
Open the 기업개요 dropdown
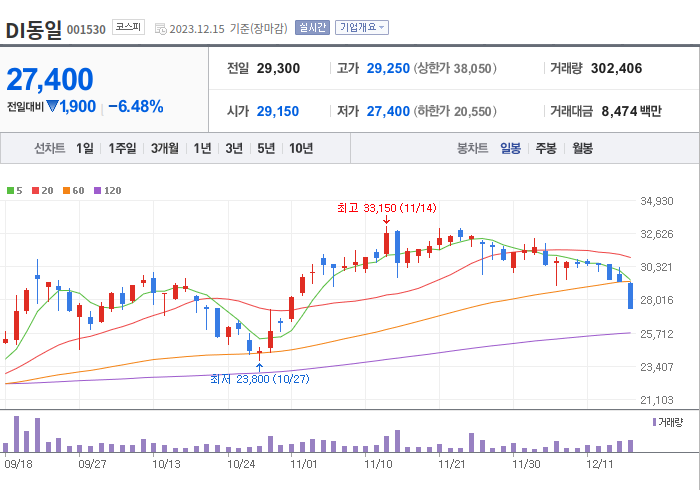coord(362,28)
